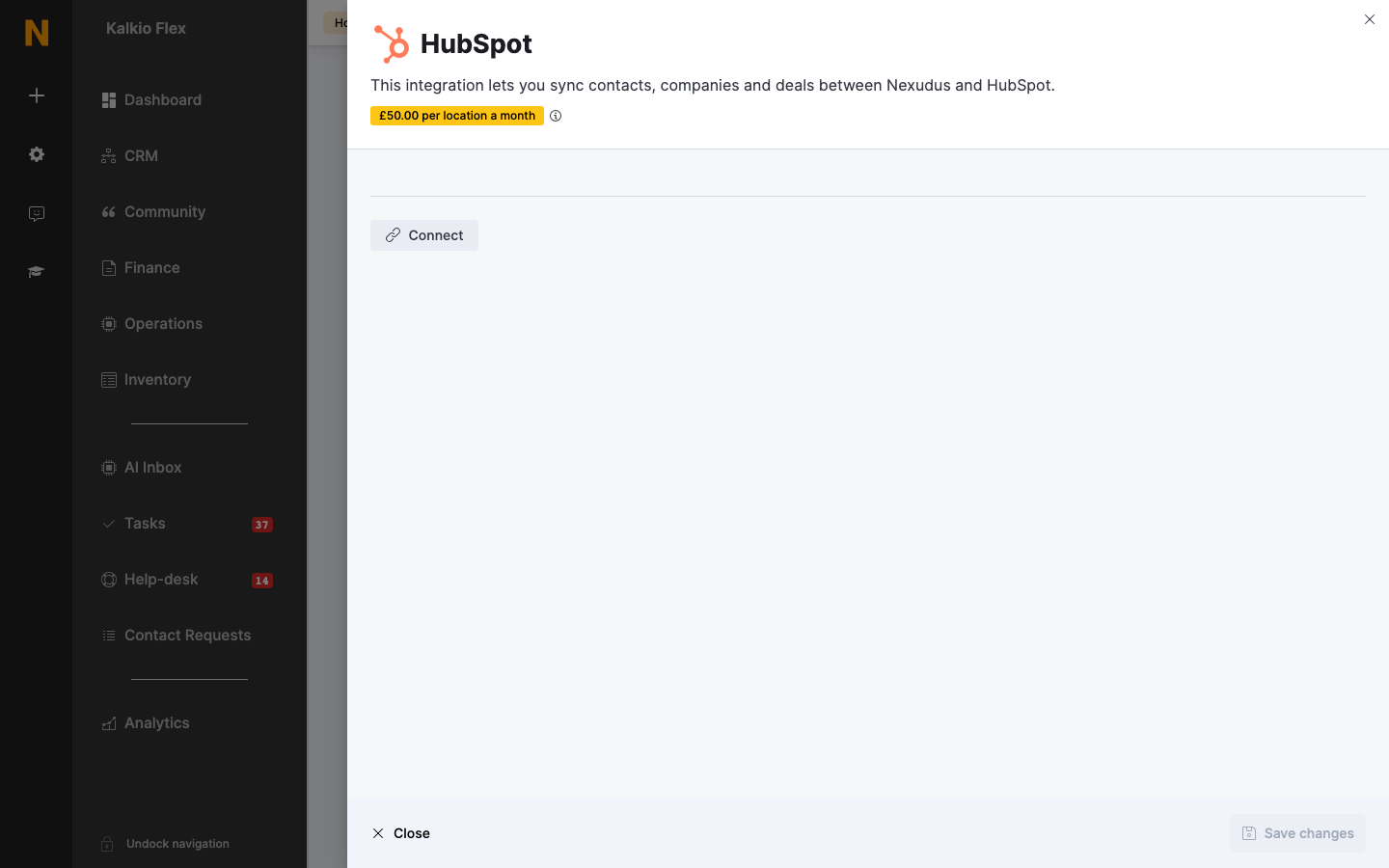
Task: Open the Inventory menu item
Action: pyautogui.click(x=147, y=380)
